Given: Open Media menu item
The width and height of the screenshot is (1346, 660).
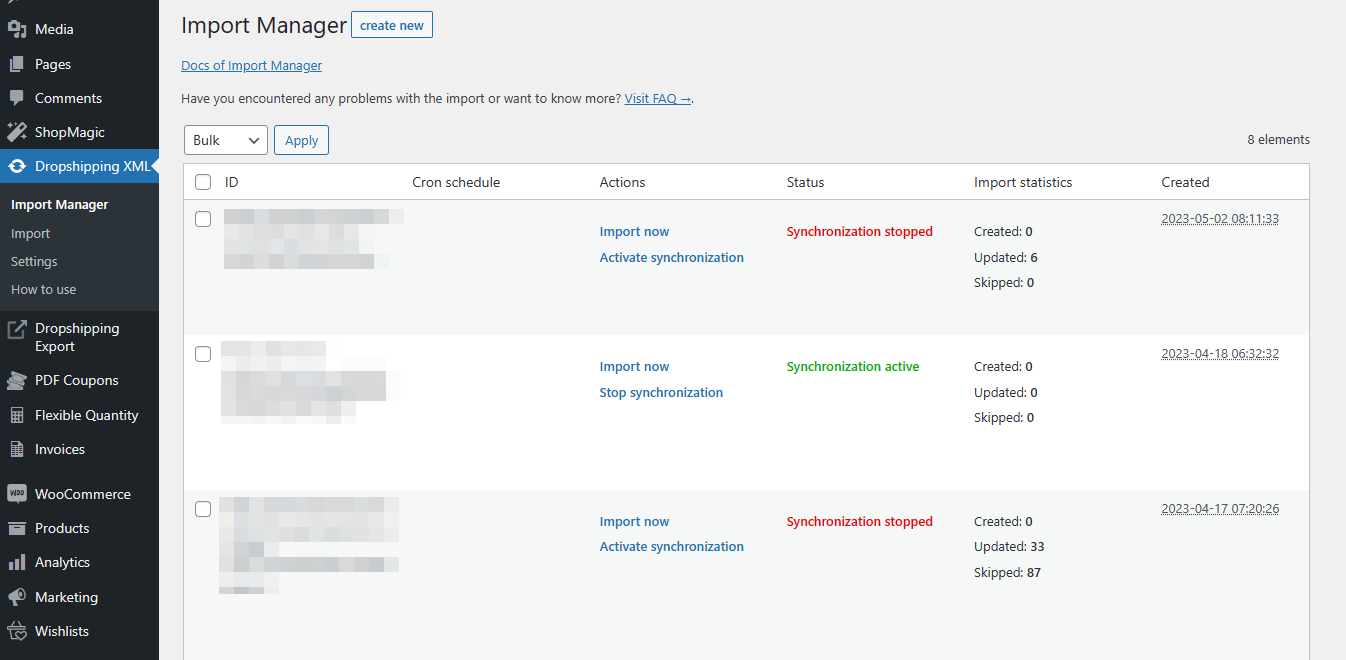Looking at the screenshot, I should click(x=79, y=30).
